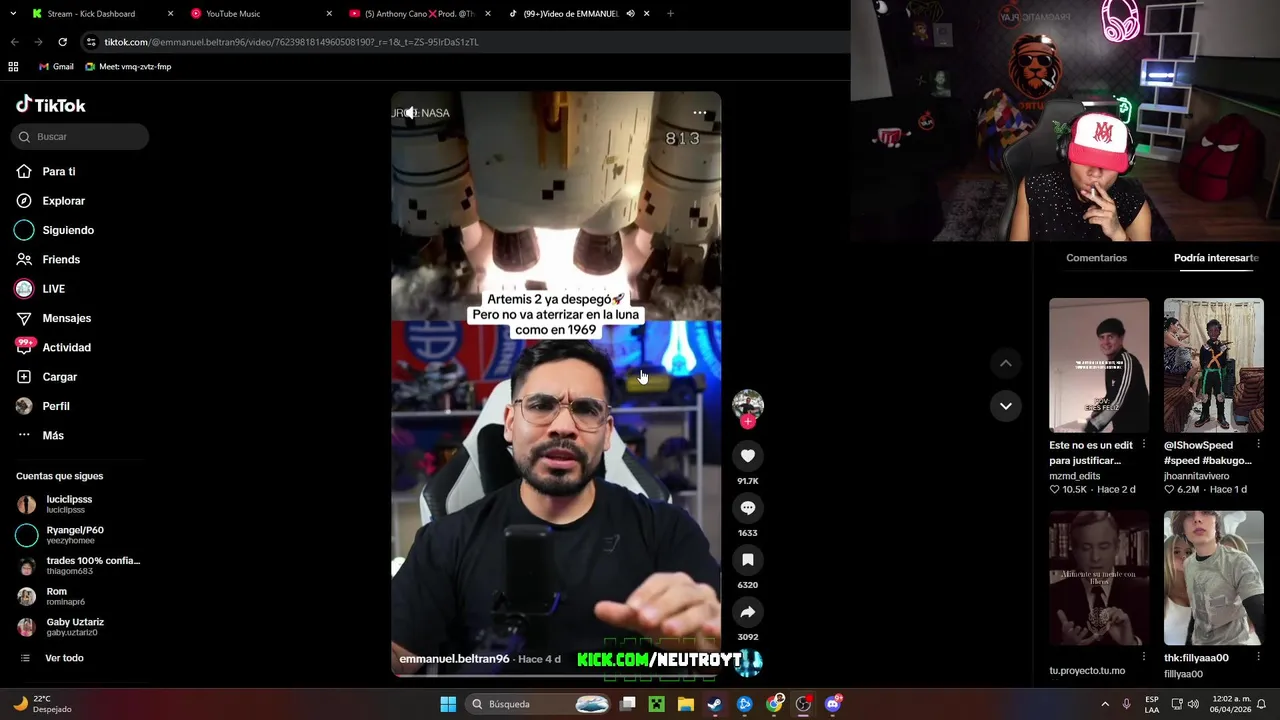Share video with arrow icon

747,612
